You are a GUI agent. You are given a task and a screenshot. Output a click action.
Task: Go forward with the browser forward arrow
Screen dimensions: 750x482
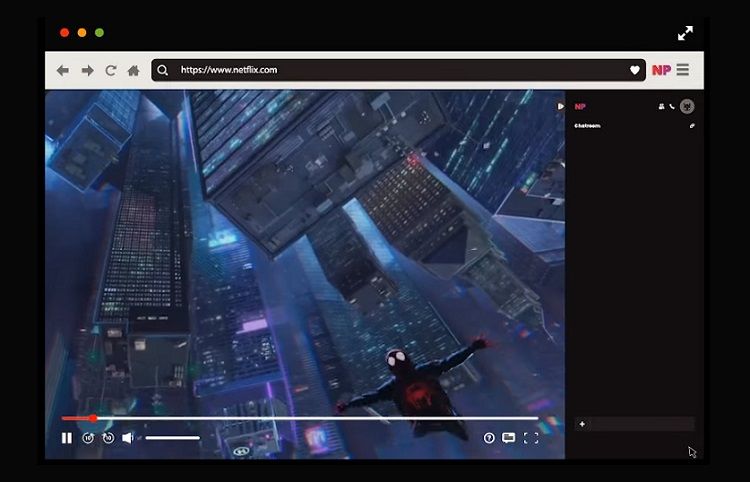tap(88, 71)
